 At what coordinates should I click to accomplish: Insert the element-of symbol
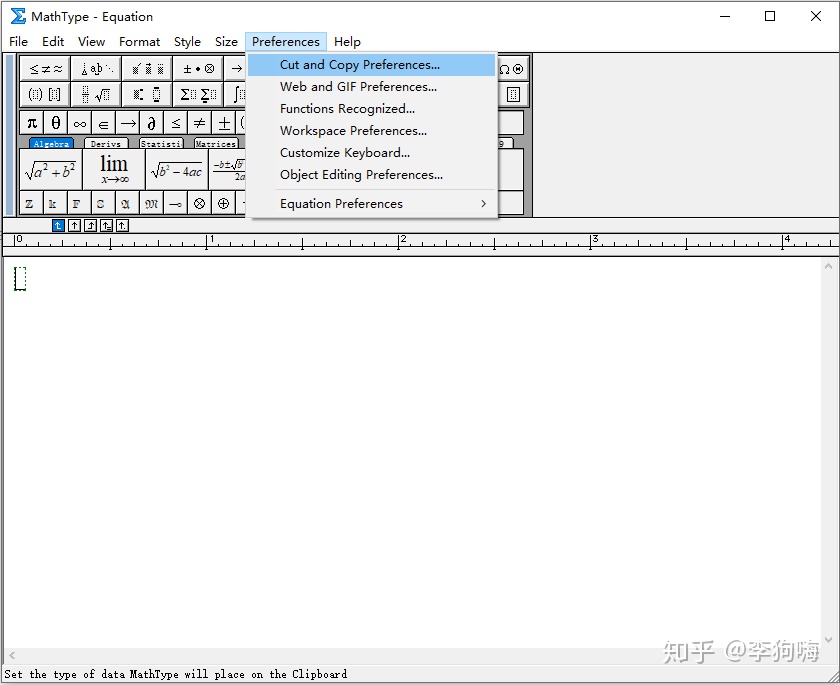tap(103, 123)
